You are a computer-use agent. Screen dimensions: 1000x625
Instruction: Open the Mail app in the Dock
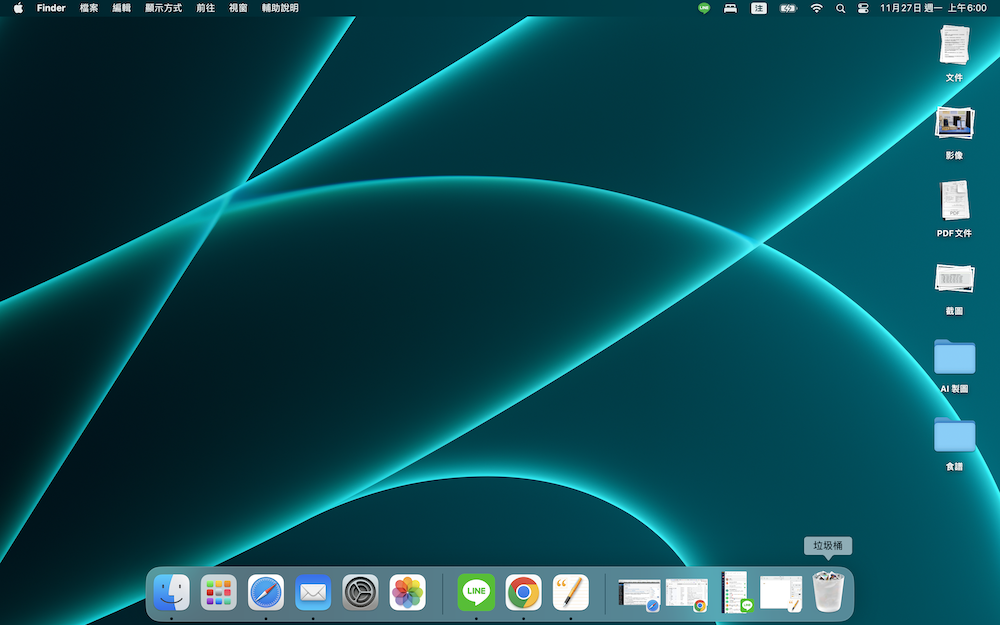(313, 592)
